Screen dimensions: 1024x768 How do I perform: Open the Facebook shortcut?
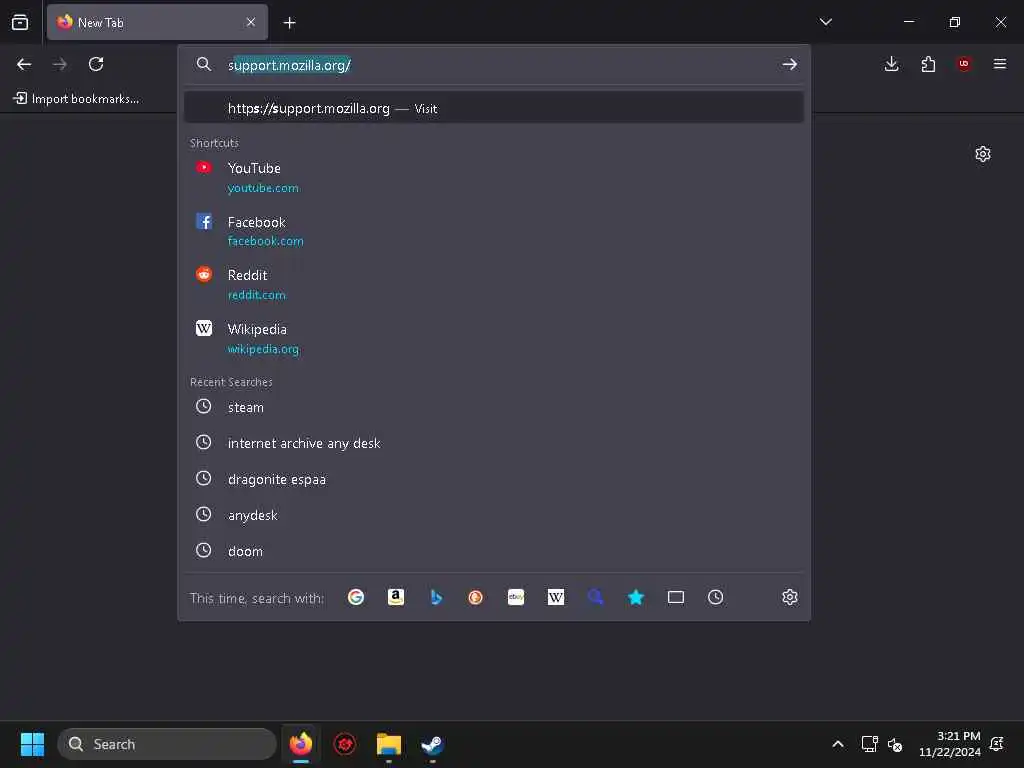[x=494, y=231]
